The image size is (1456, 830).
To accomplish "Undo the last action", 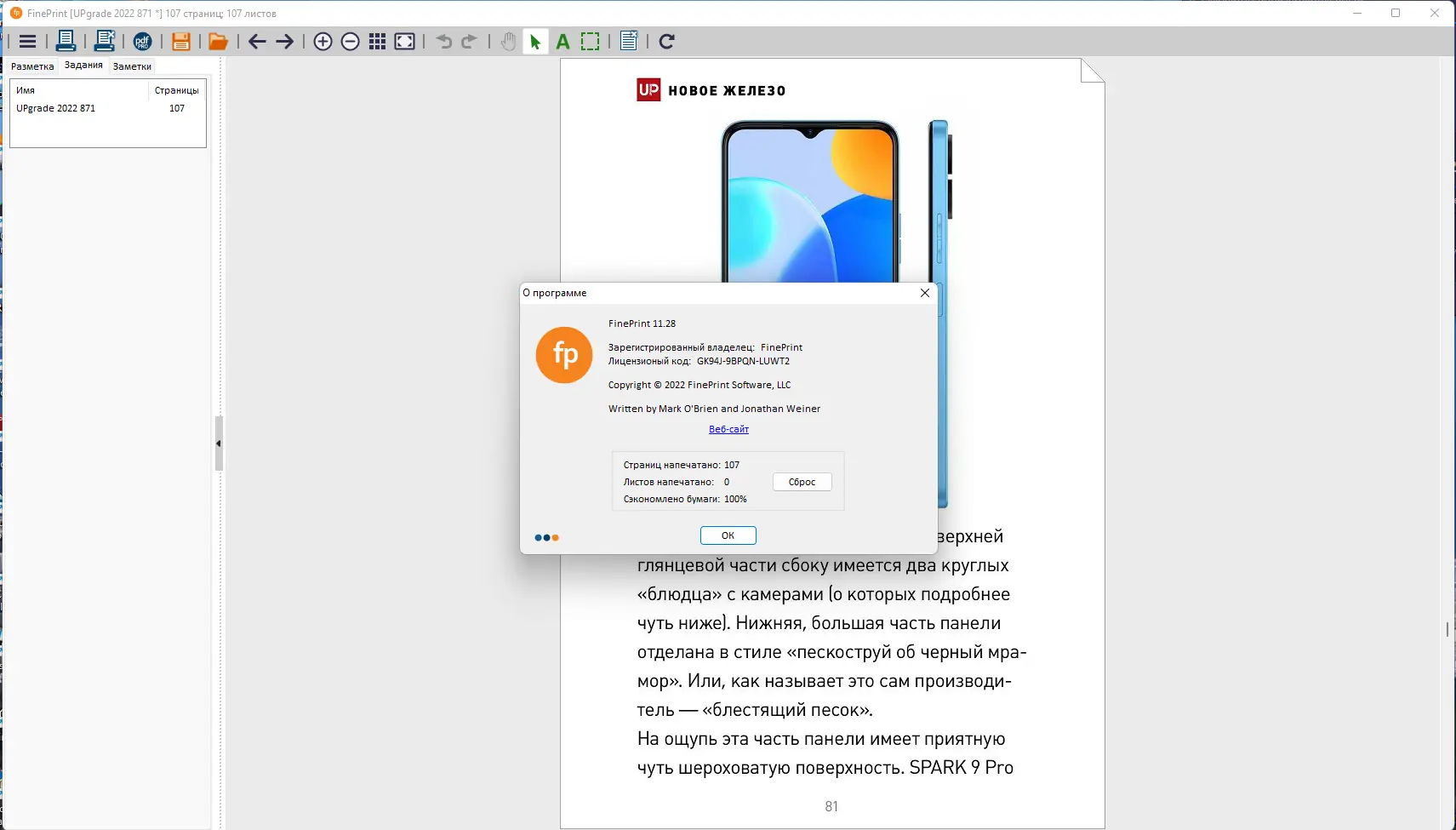I will coord(443,42).
